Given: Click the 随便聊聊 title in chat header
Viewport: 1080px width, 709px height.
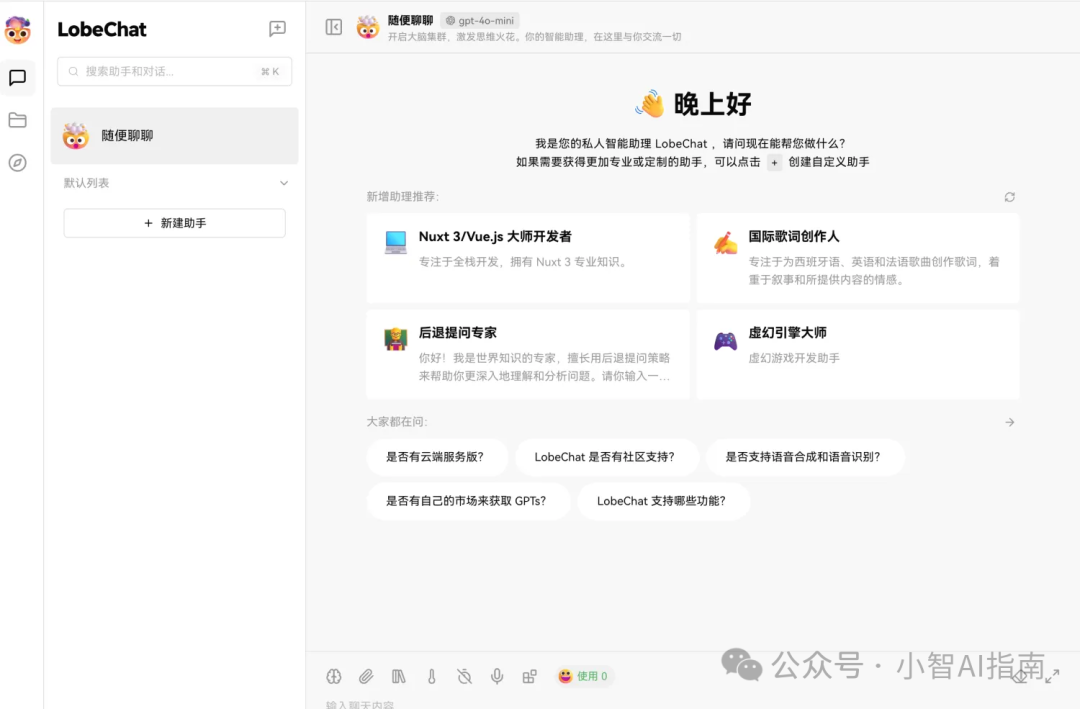Looking at the screenshot, I should pyautogui.click(x=411, y=21).
